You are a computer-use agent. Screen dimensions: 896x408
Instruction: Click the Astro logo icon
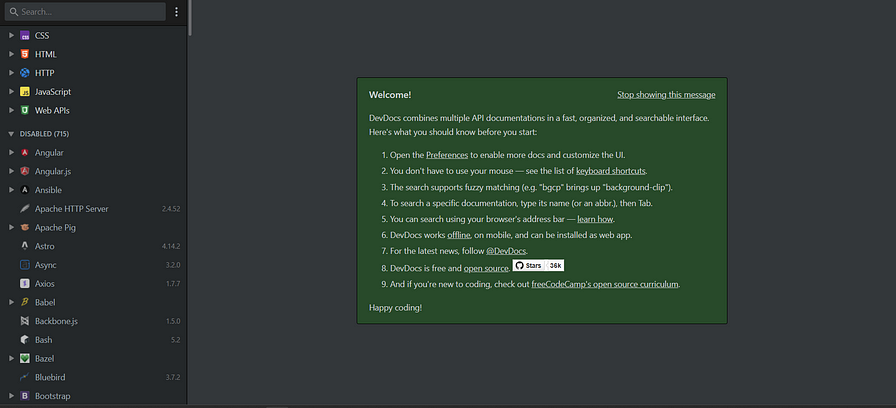coord(25,246)
